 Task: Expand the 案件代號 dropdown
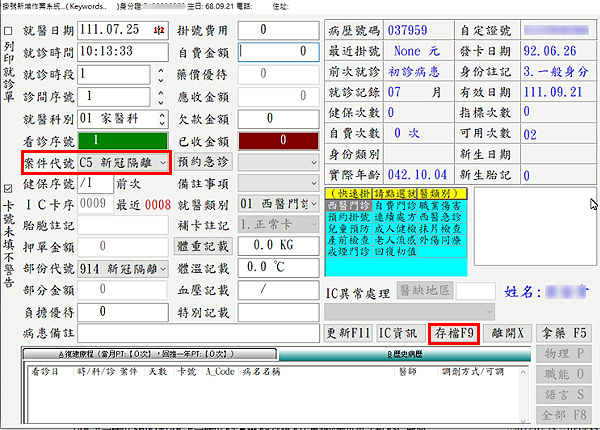[162, 162]
